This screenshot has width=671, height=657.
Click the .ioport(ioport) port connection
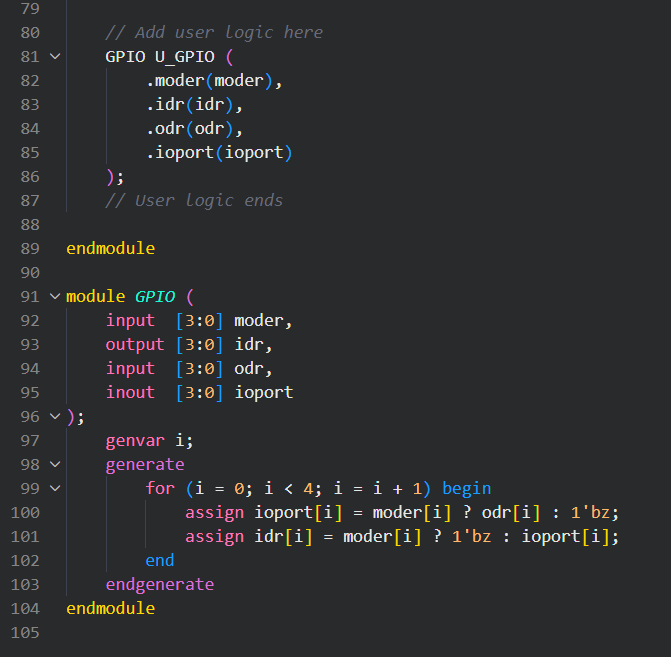[x=222, y=153]
